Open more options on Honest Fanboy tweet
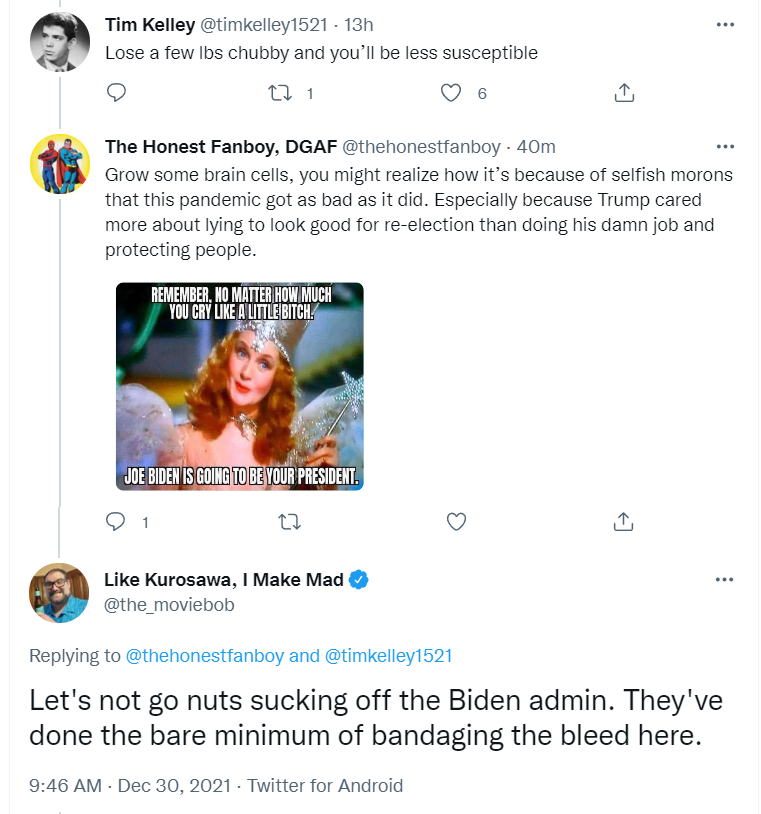The width and height of the screenshot is (761, 814). point(725,146)
